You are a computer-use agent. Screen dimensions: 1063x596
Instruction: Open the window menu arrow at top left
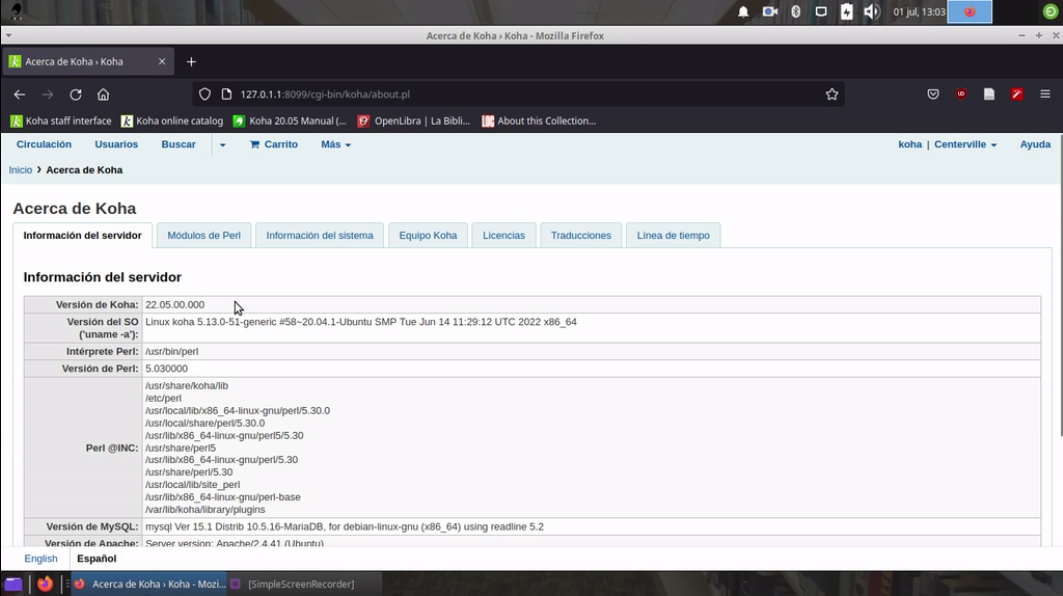tap(8, 35)
